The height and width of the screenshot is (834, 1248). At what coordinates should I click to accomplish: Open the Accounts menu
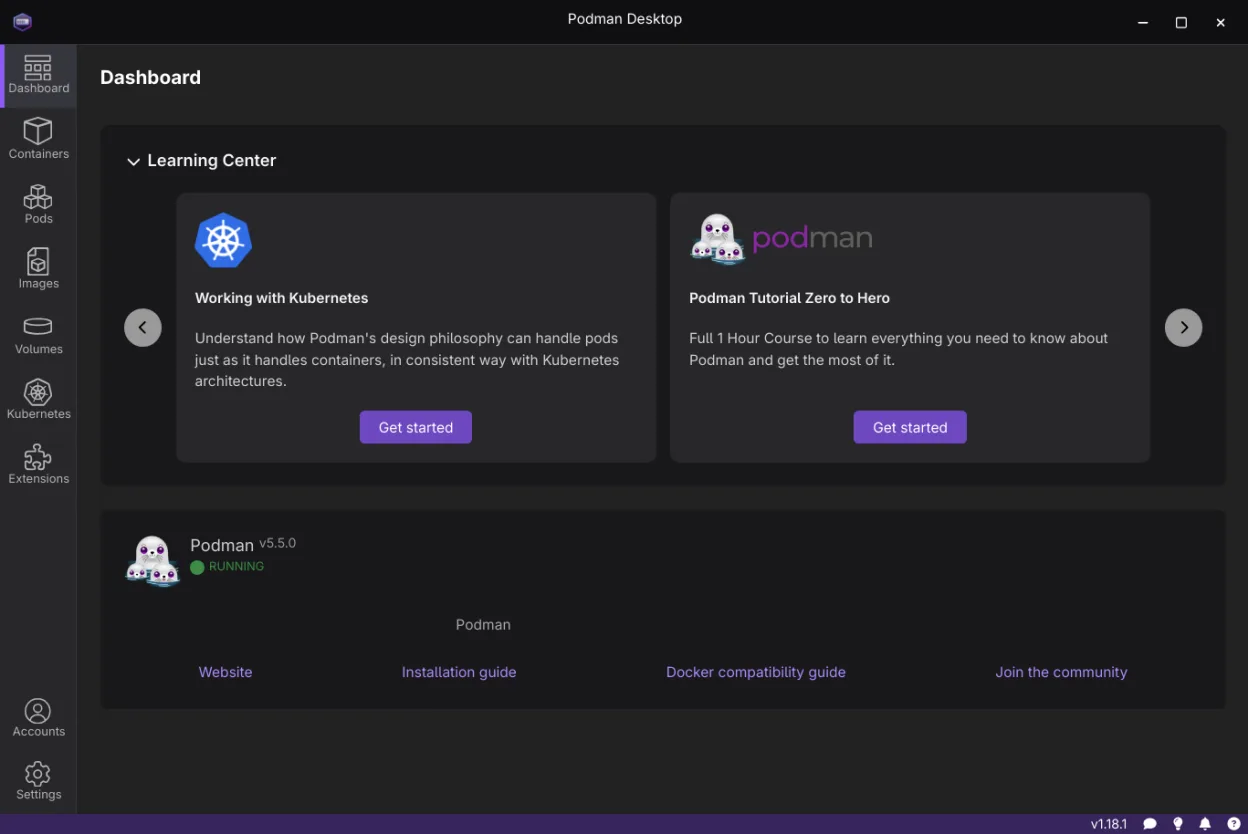tap(39, 719)
